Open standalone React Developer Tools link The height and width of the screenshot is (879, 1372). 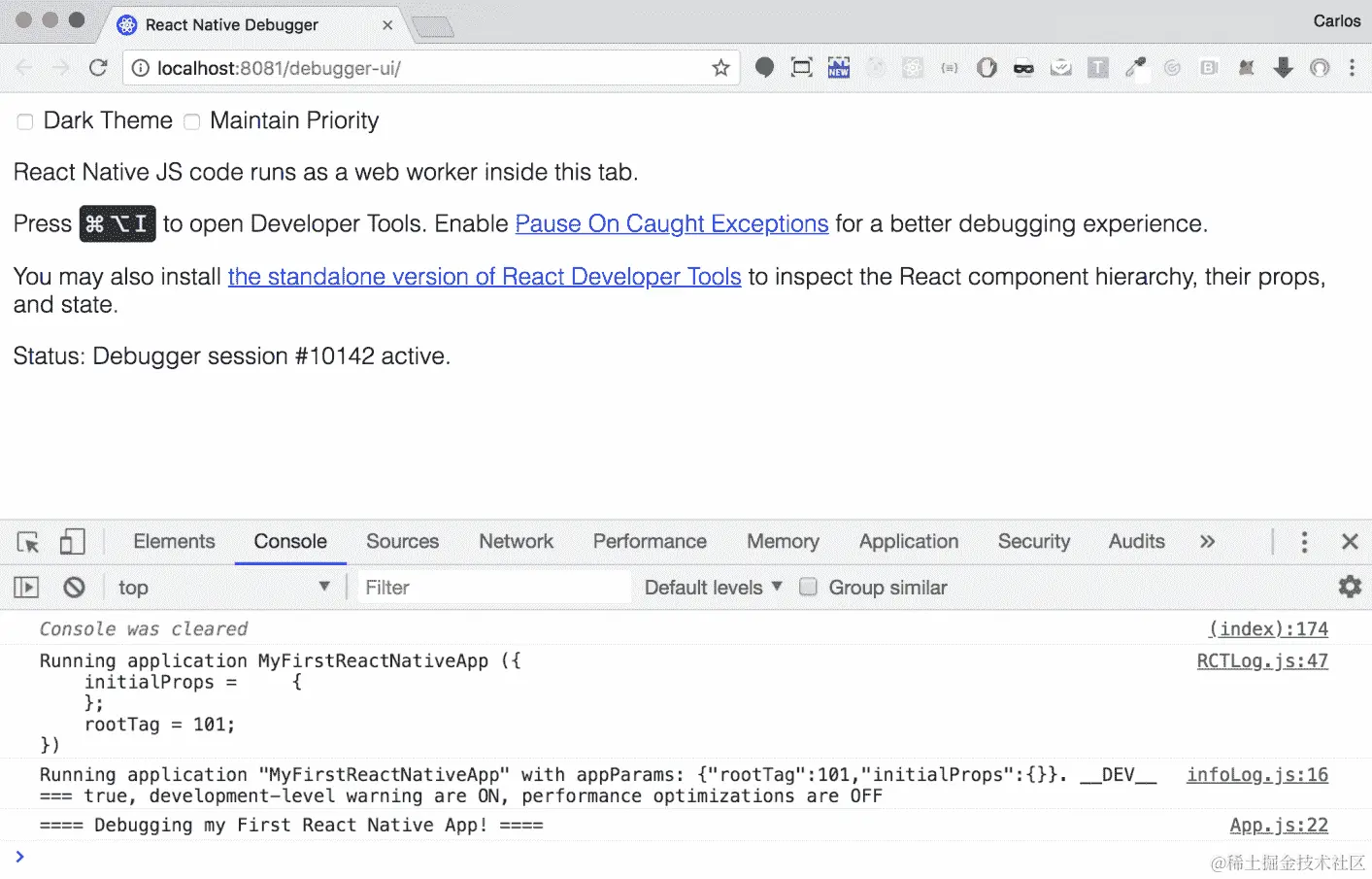tap(485, 276)
